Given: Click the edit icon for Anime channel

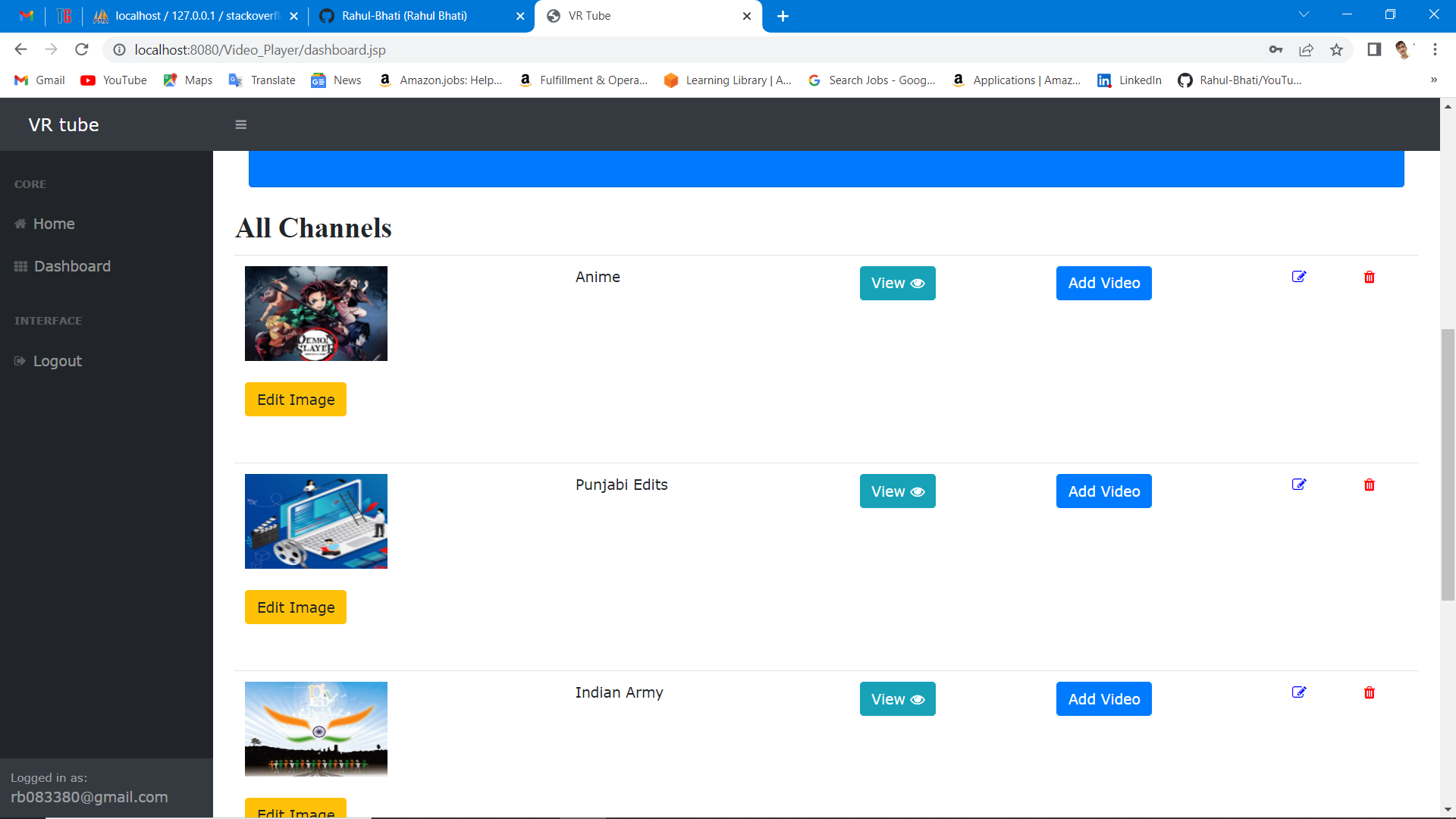Looking at the screenshot, I should [x=1299, y=277].
